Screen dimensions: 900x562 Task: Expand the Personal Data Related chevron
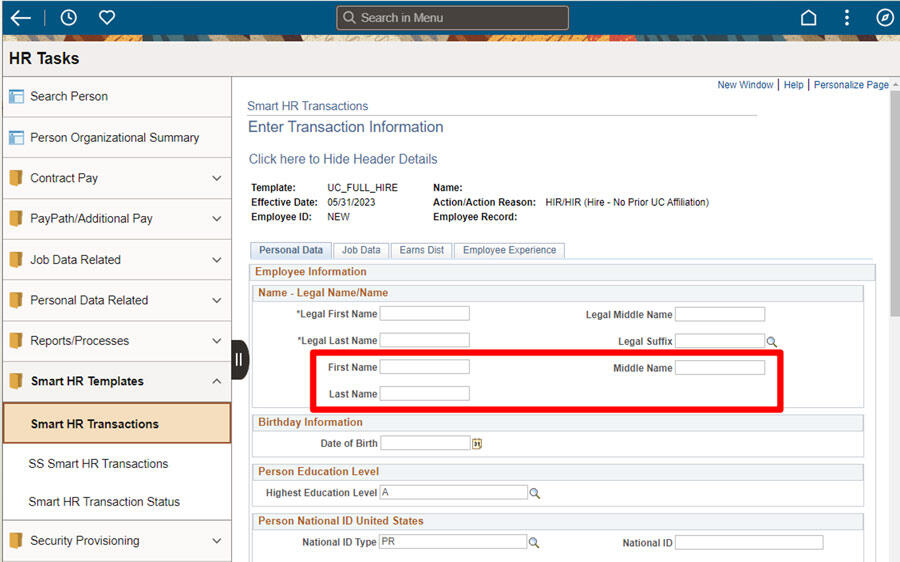tap(217, 300)
